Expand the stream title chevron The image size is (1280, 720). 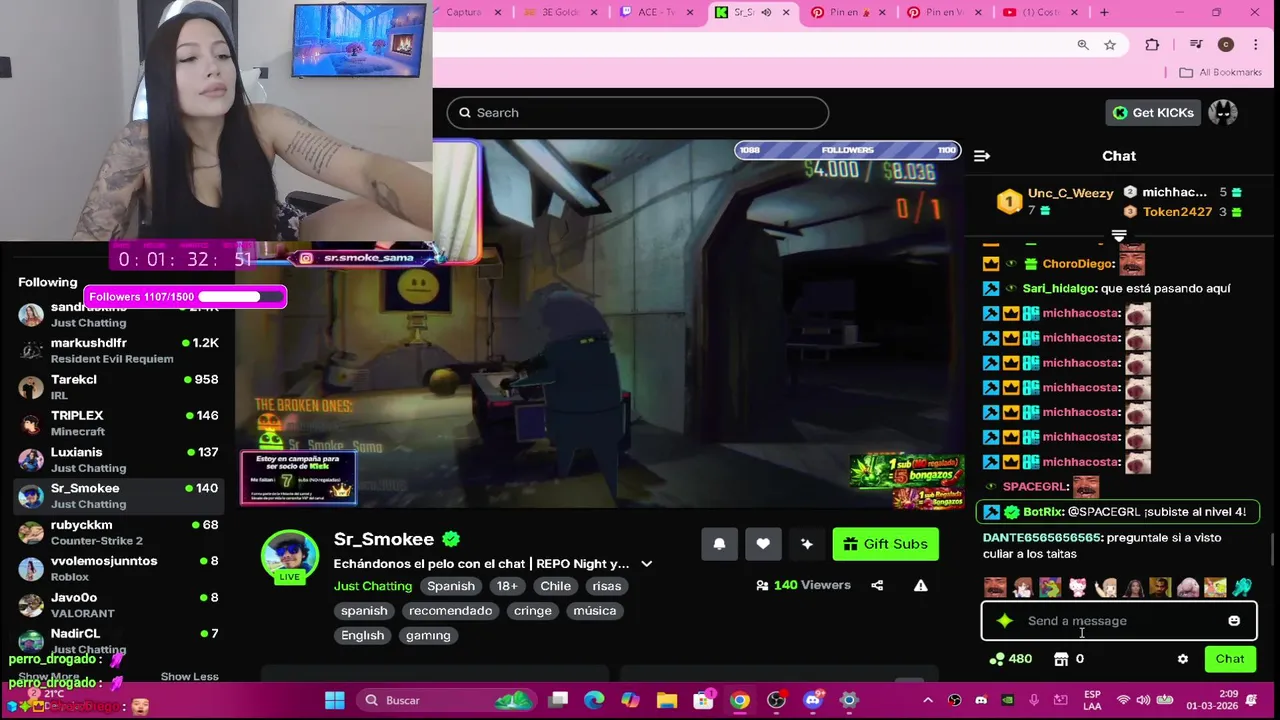pos(646,564)
